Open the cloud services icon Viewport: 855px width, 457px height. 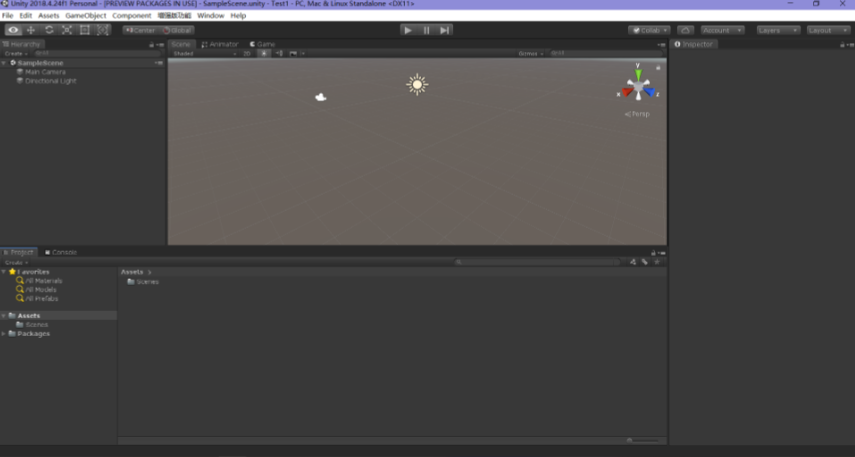click(685, 30)
